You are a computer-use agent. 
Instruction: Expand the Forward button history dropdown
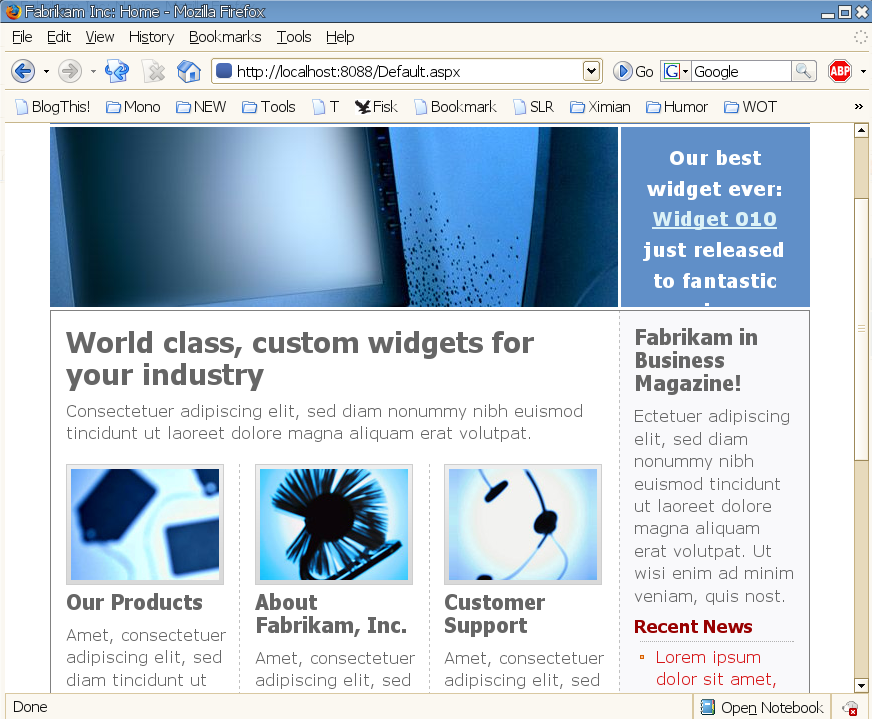coord(93,72)
